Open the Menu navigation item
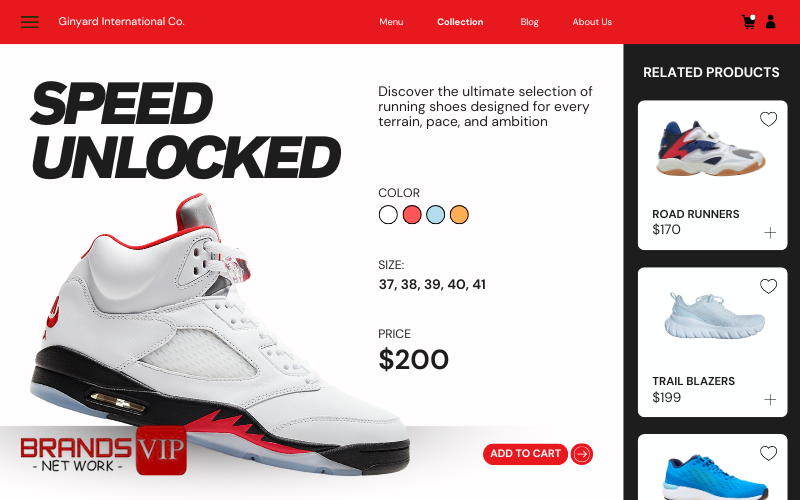This screenshot has width=800, height=500. [391, 22]
